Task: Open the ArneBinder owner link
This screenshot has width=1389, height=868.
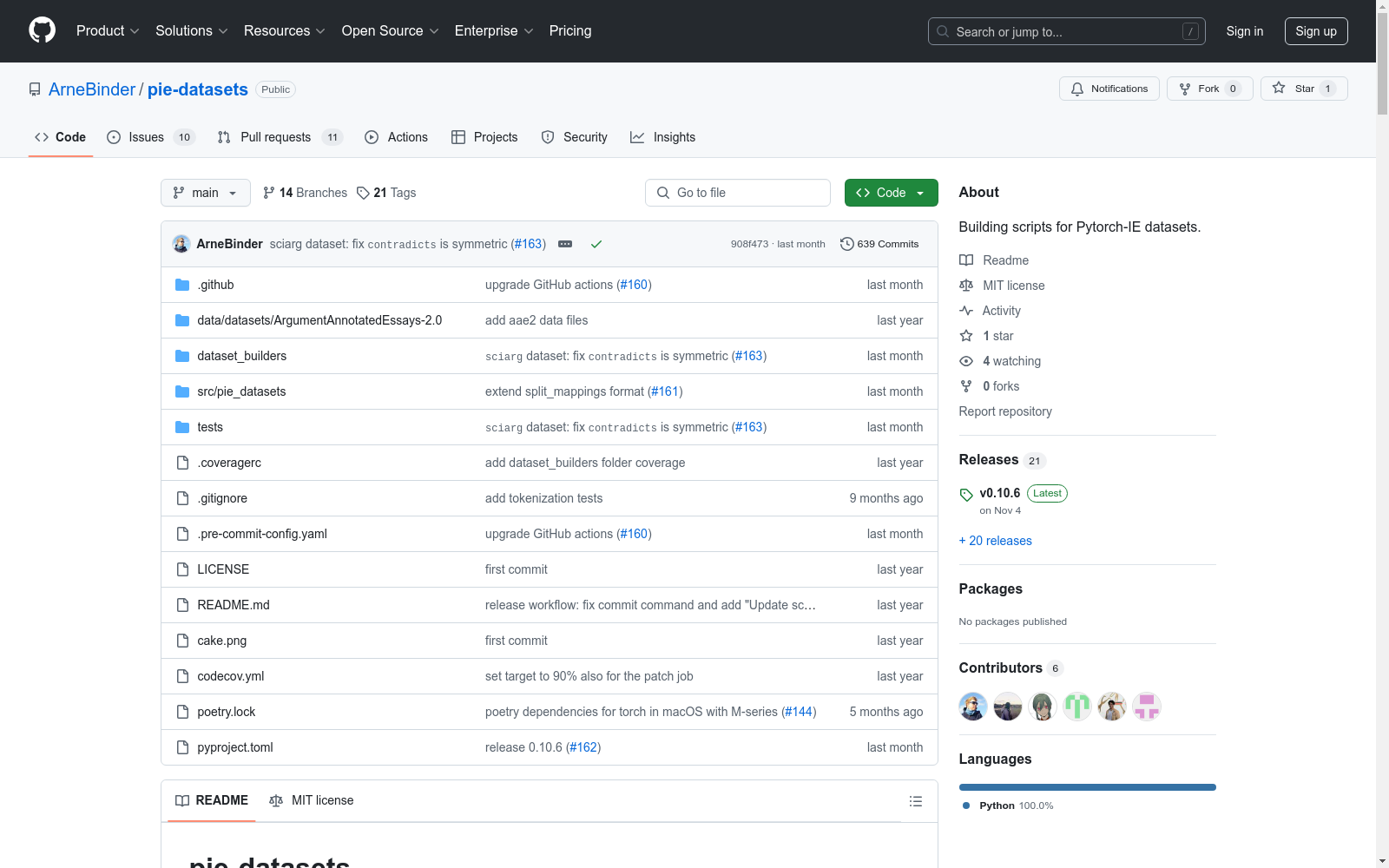Action: 92,89
